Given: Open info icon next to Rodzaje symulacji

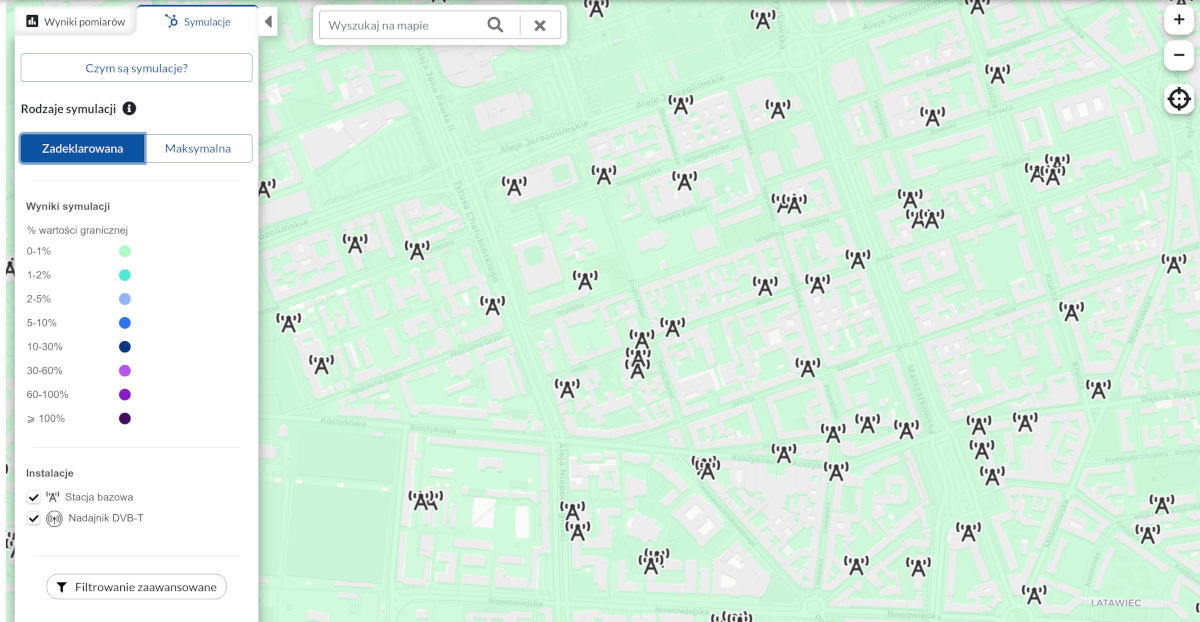Looking at the screenshot, I should coord(129,108).
